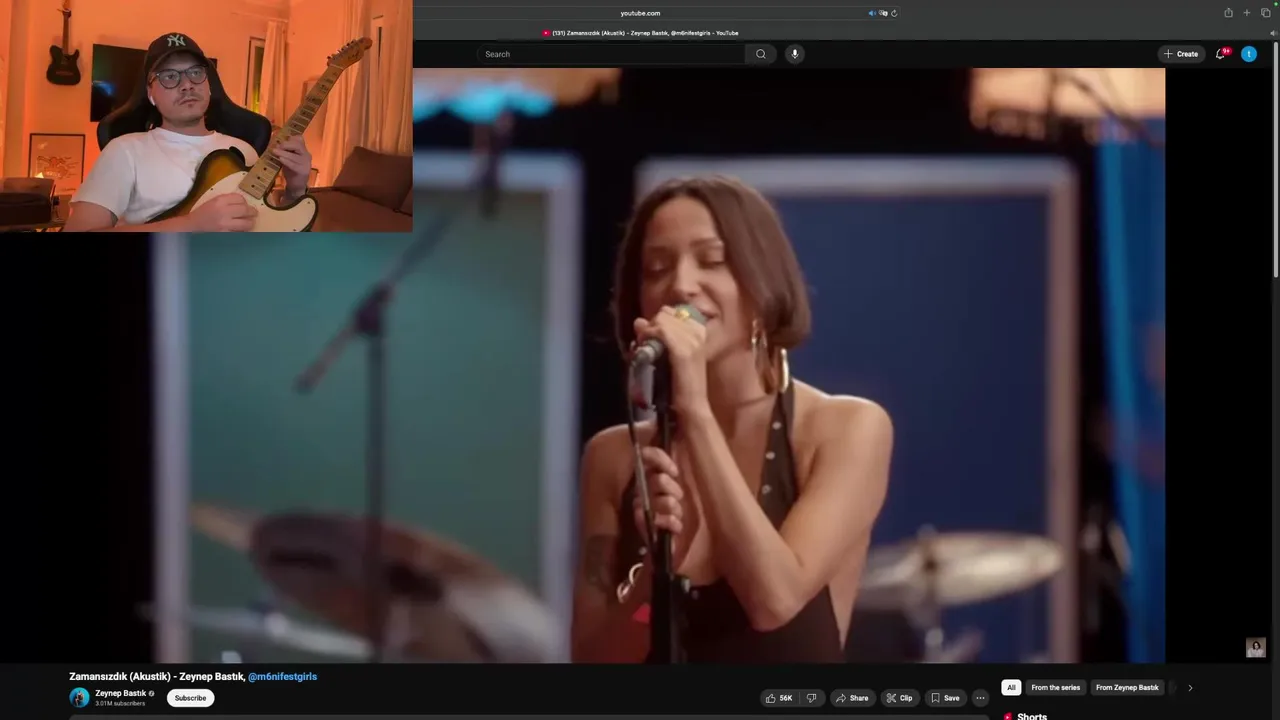Select the From Zeynep Bastık chip

click(x=1127, y=688)
